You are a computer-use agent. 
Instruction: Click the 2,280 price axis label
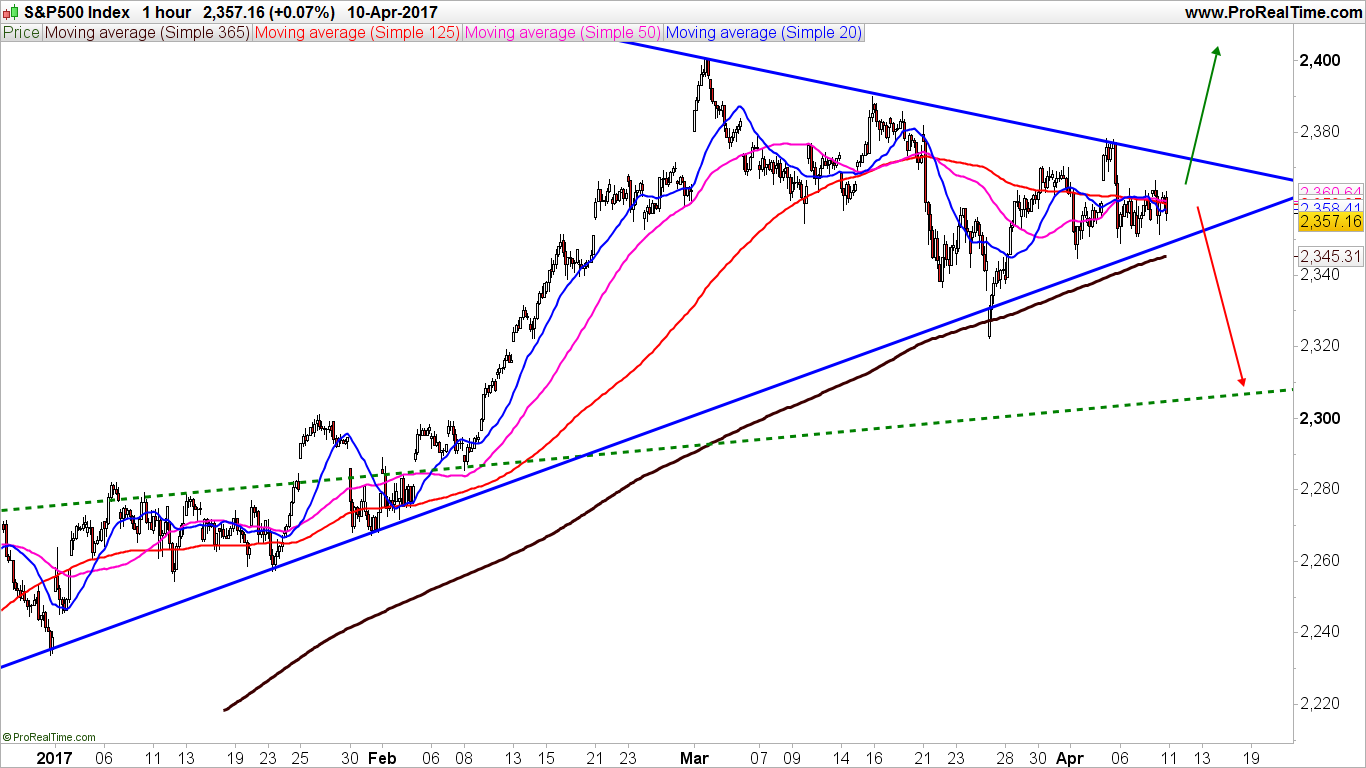[x=1319, y=489]
